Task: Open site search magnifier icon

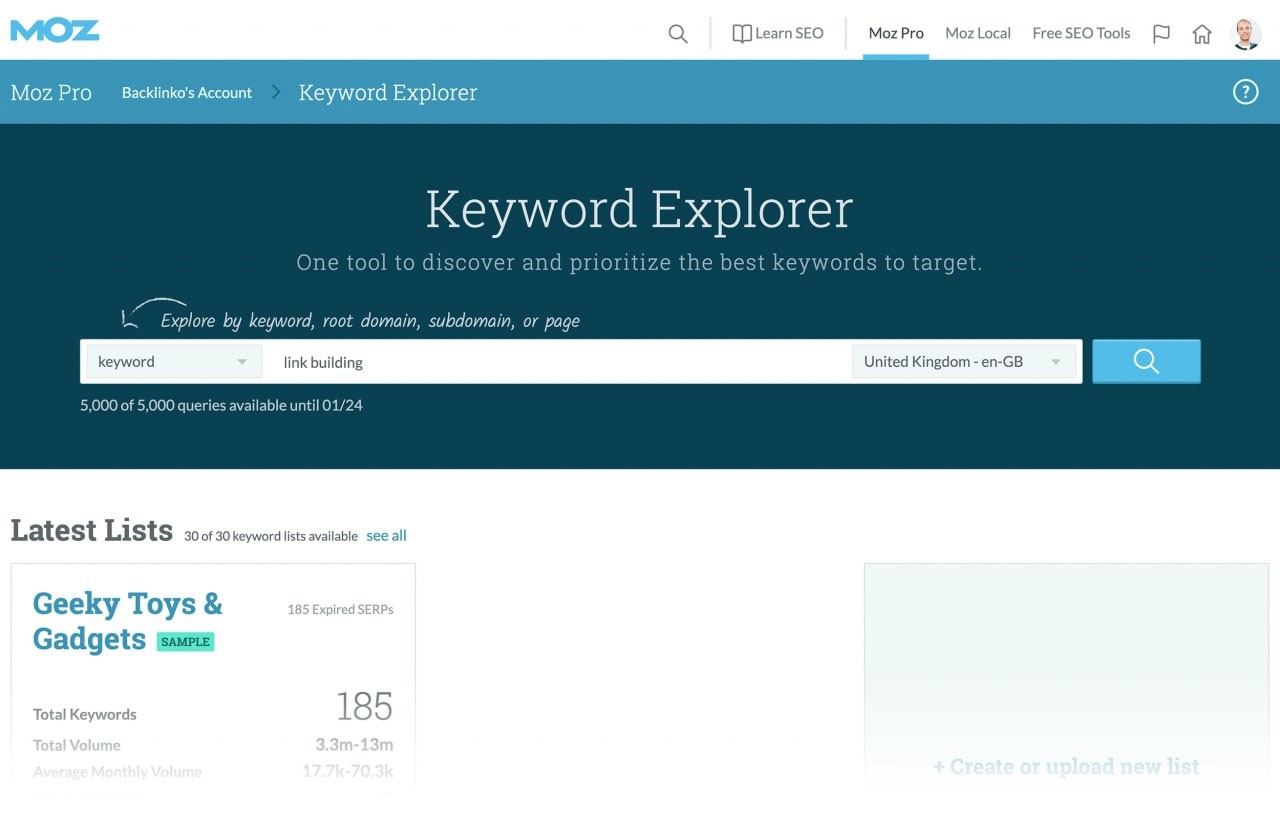Action: 678,34
